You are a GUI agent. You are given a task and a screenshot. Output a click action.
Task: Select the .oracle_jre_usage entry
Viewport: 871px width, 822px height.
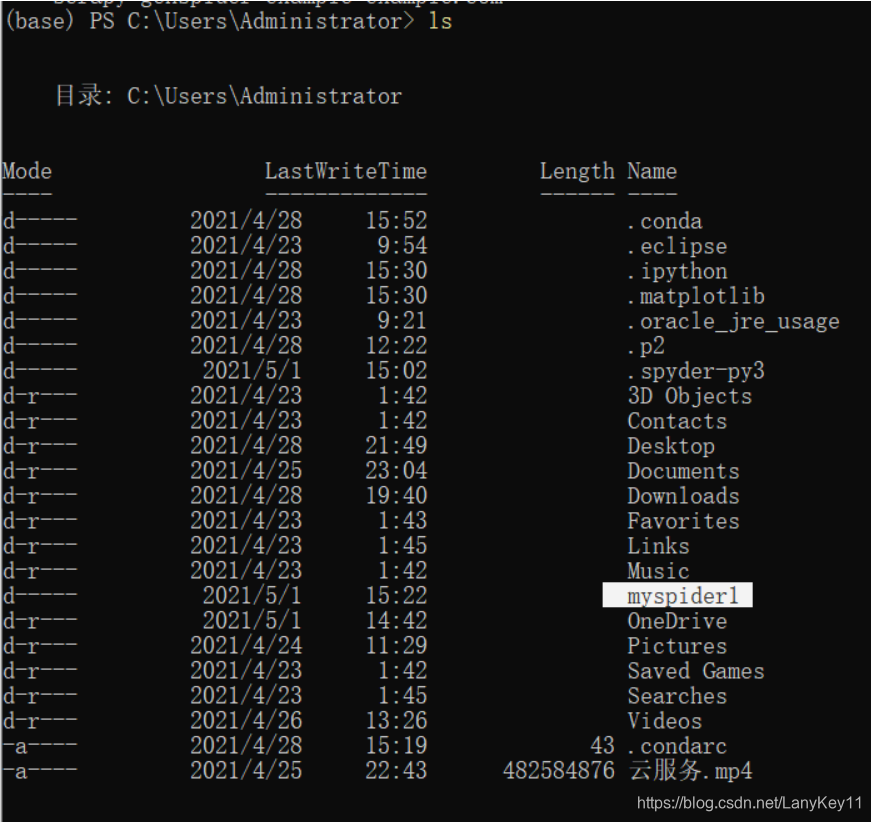(x=733, y=321)
